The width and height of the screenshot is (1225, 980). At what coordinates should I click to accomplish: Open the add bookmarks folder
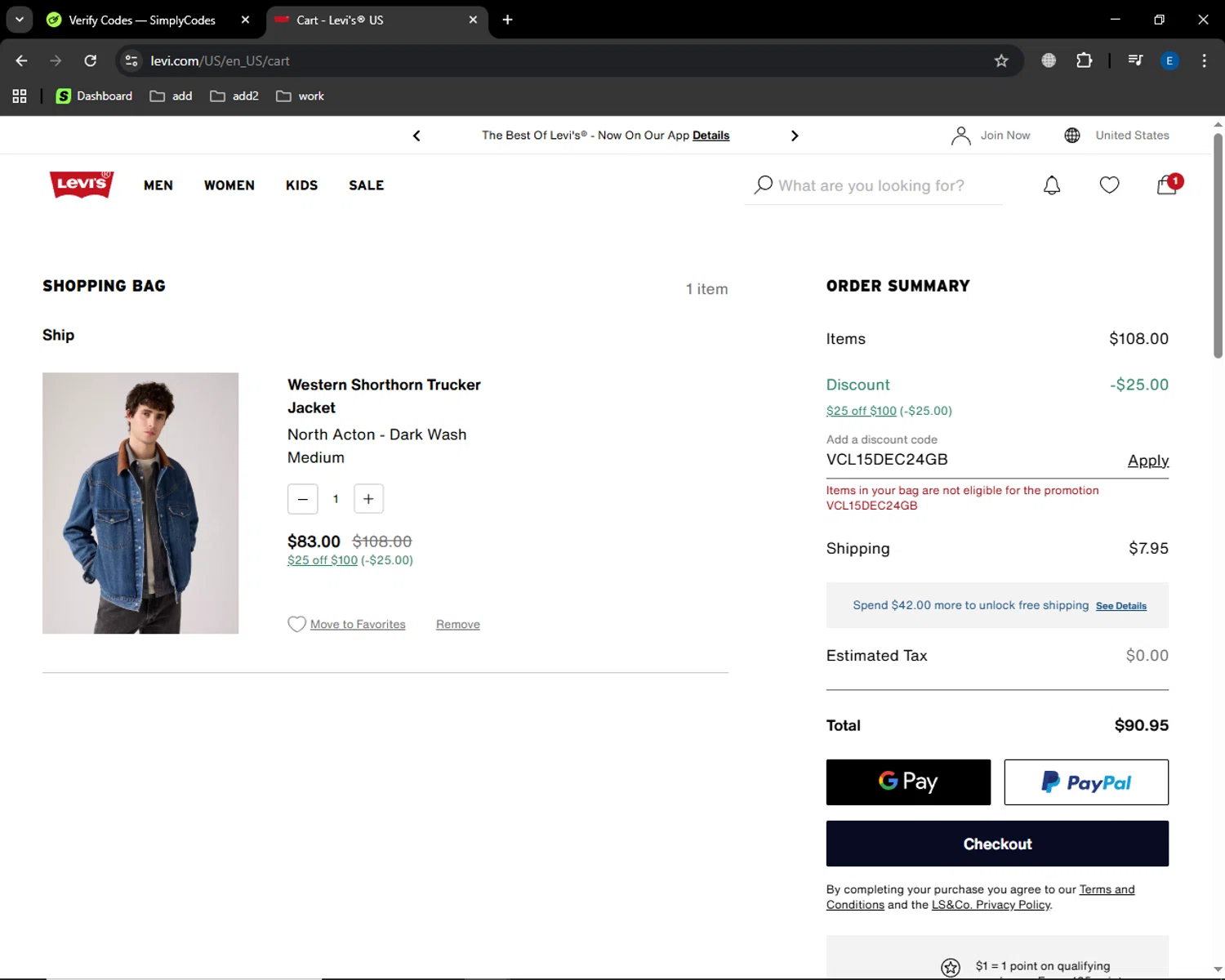pyautogui.click(x=171, y=96)
